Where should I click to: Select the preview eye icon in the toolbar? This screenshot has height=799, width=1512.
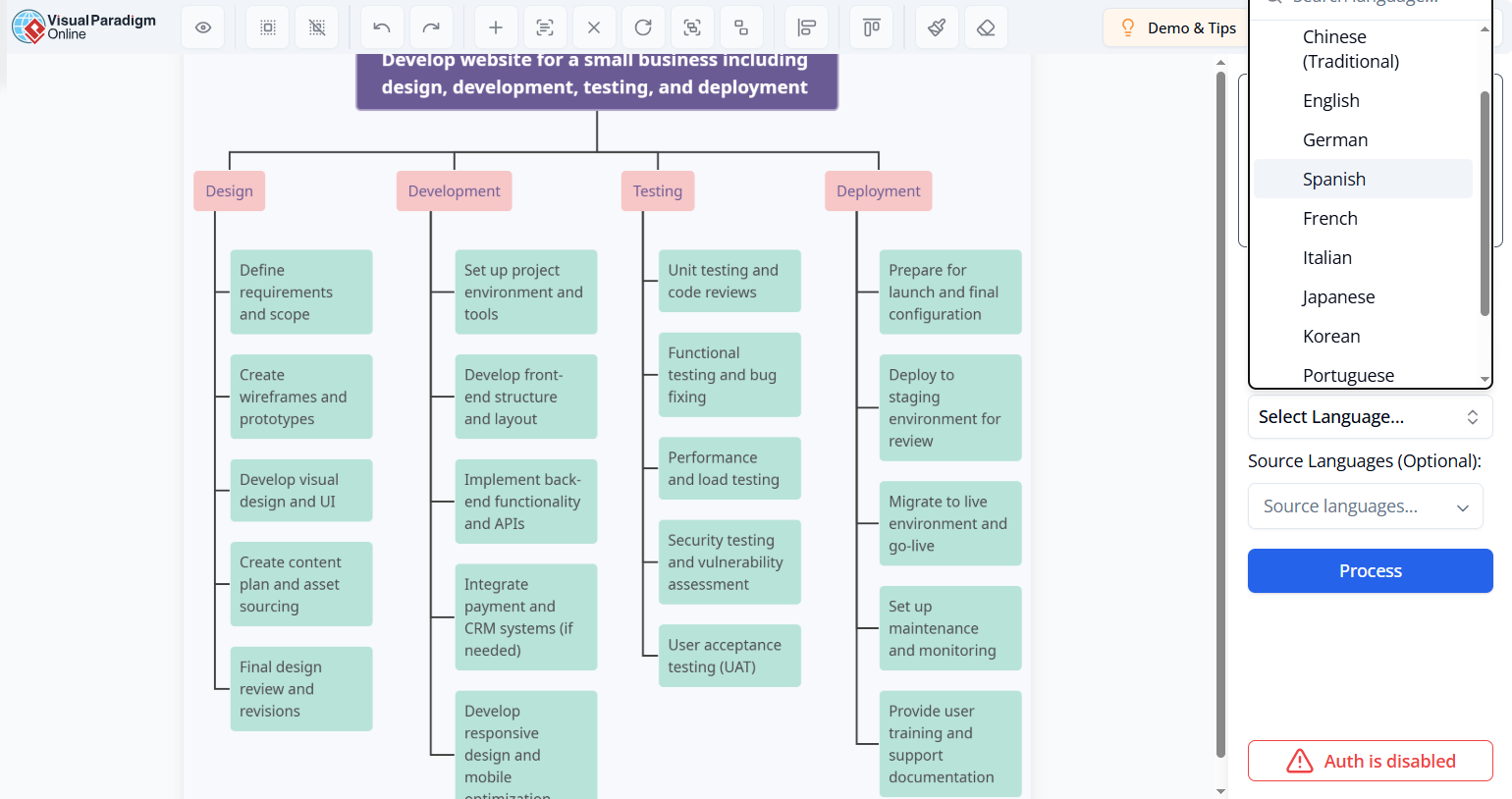click(x=203, y=27)
